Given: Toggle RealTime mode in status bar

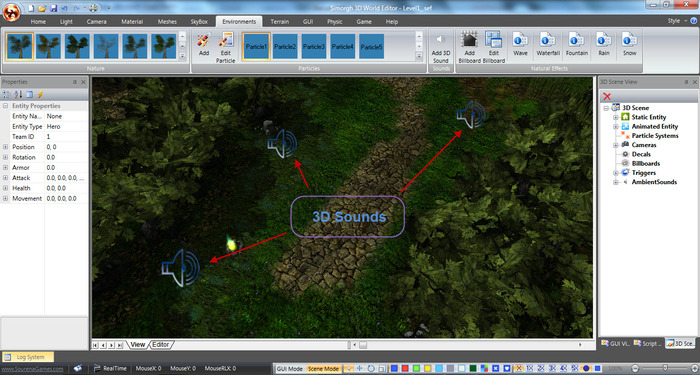Looking at the screenshot, I should (x=110, y=368).
